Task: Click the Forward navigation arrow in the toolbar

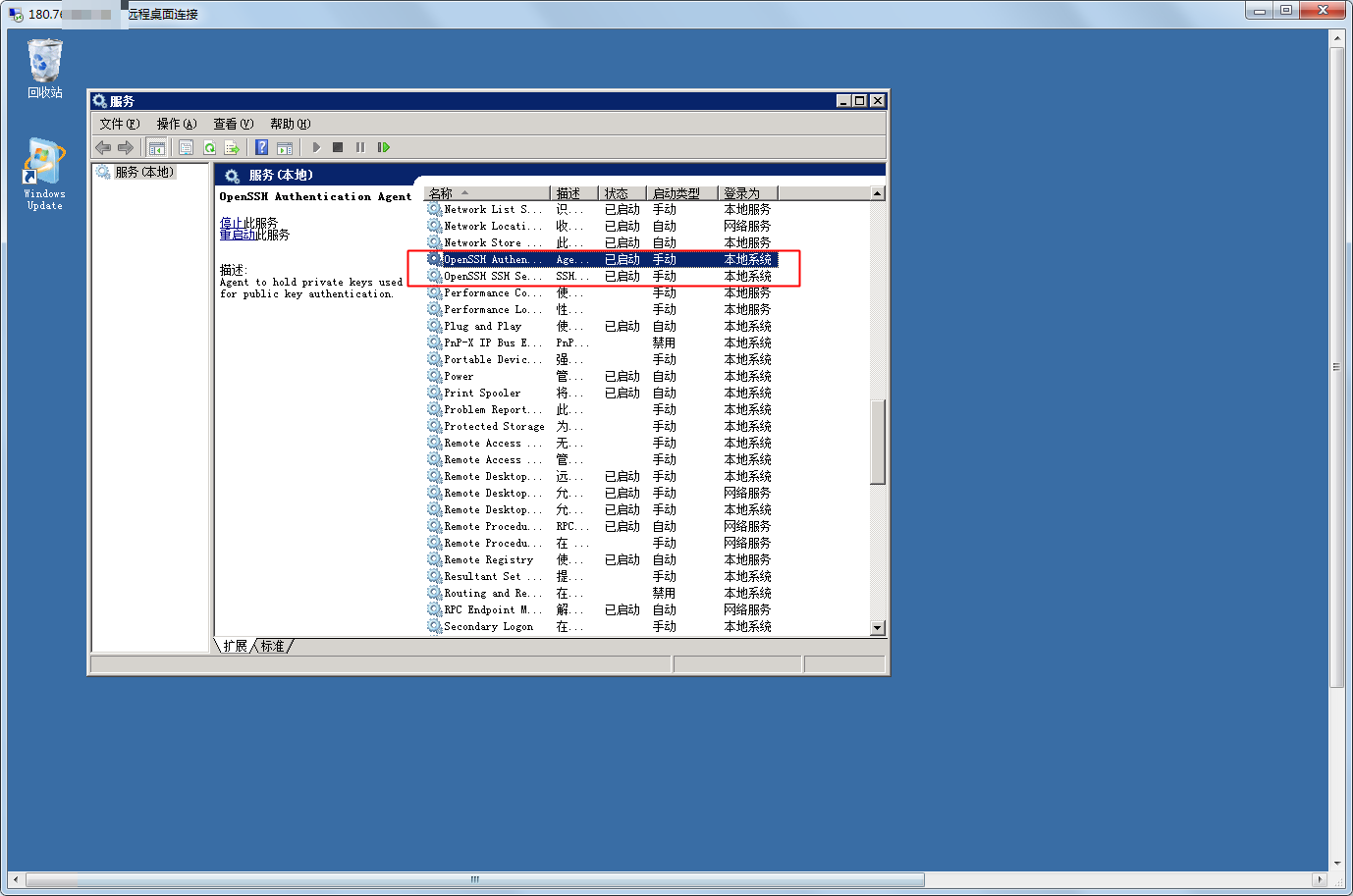Action: click(x=126, y=147)
